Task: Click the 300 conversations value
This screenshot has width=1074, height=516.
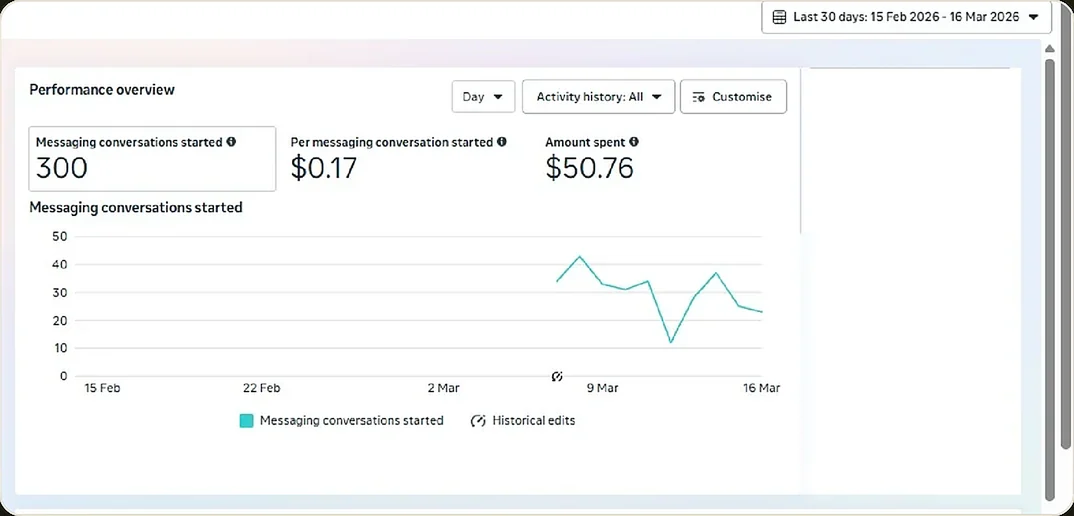Action: pyautogui.click(x=62, y=168)
